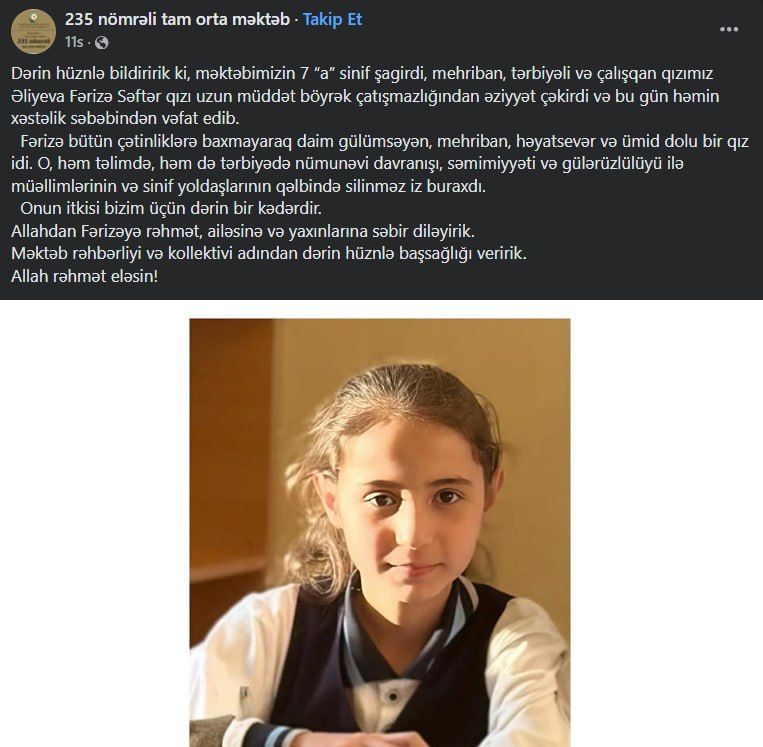
Task: Click the school uniform vest in the photo
Action: (389, 672)
